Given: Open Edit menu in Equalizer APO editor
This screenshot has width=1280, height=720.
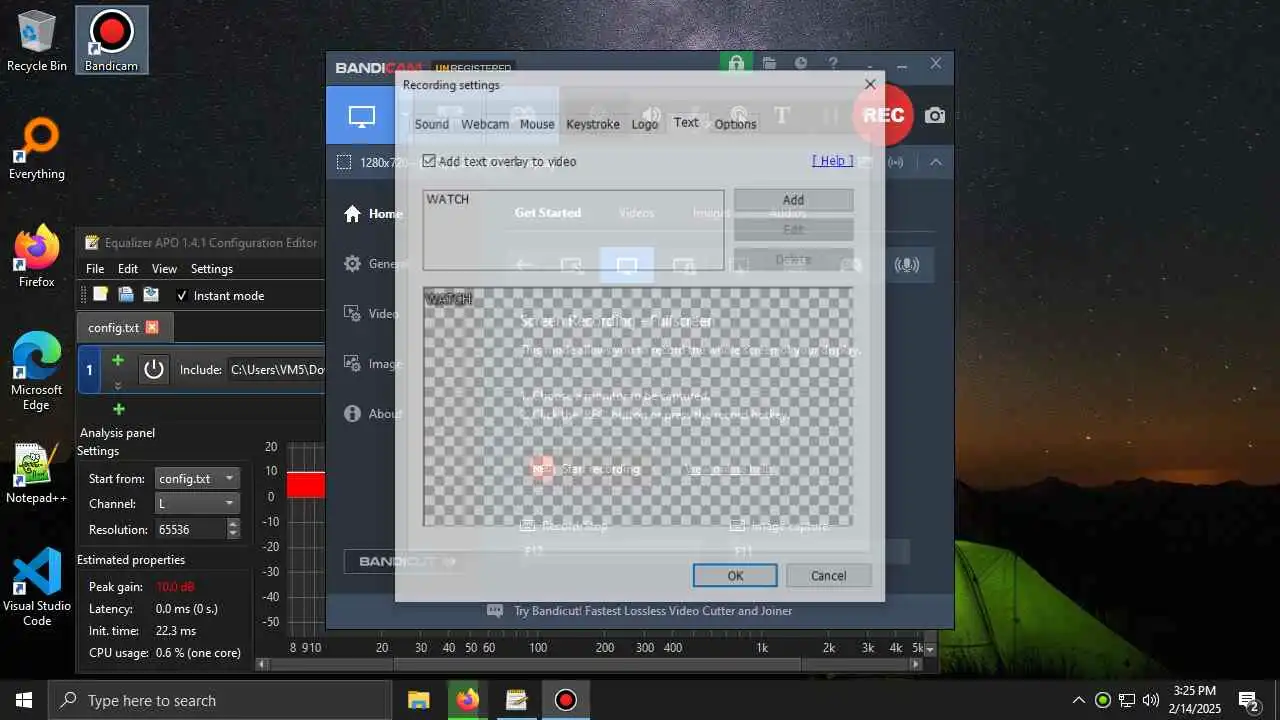Looking at the screenshot, I should (x=128, y=269).
